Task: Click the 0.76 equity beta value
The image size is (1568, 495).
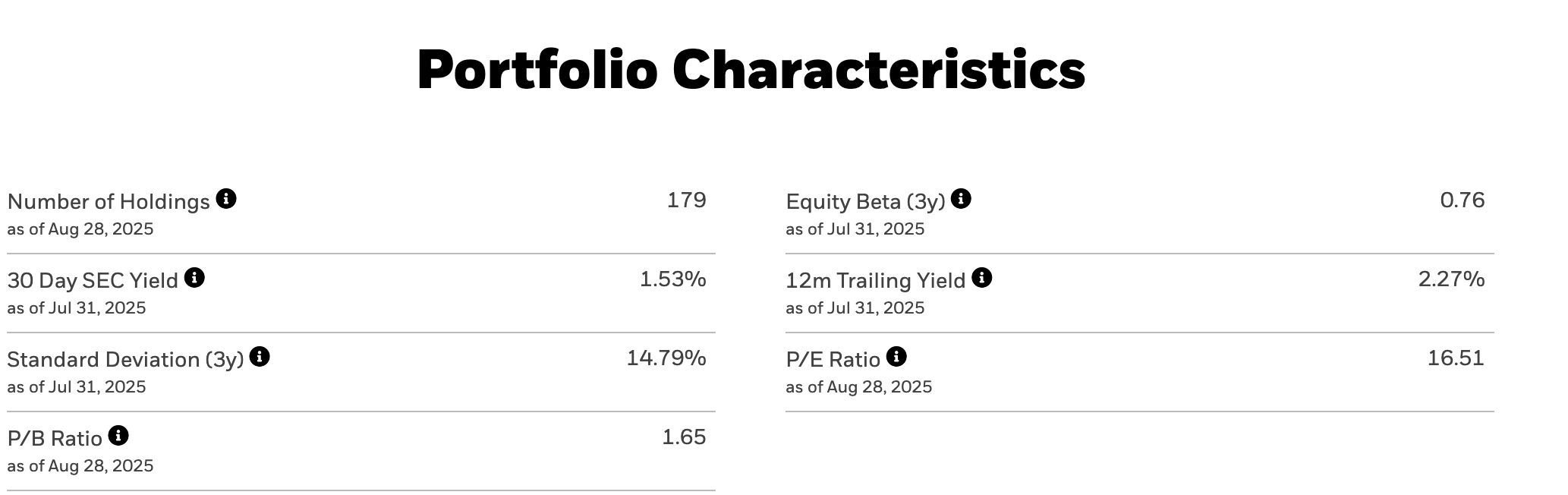Action: 1462,200
